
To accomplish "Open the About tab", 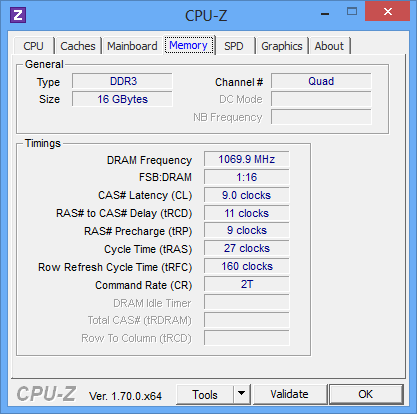I will pyautogui.click(x=329, y=46).
